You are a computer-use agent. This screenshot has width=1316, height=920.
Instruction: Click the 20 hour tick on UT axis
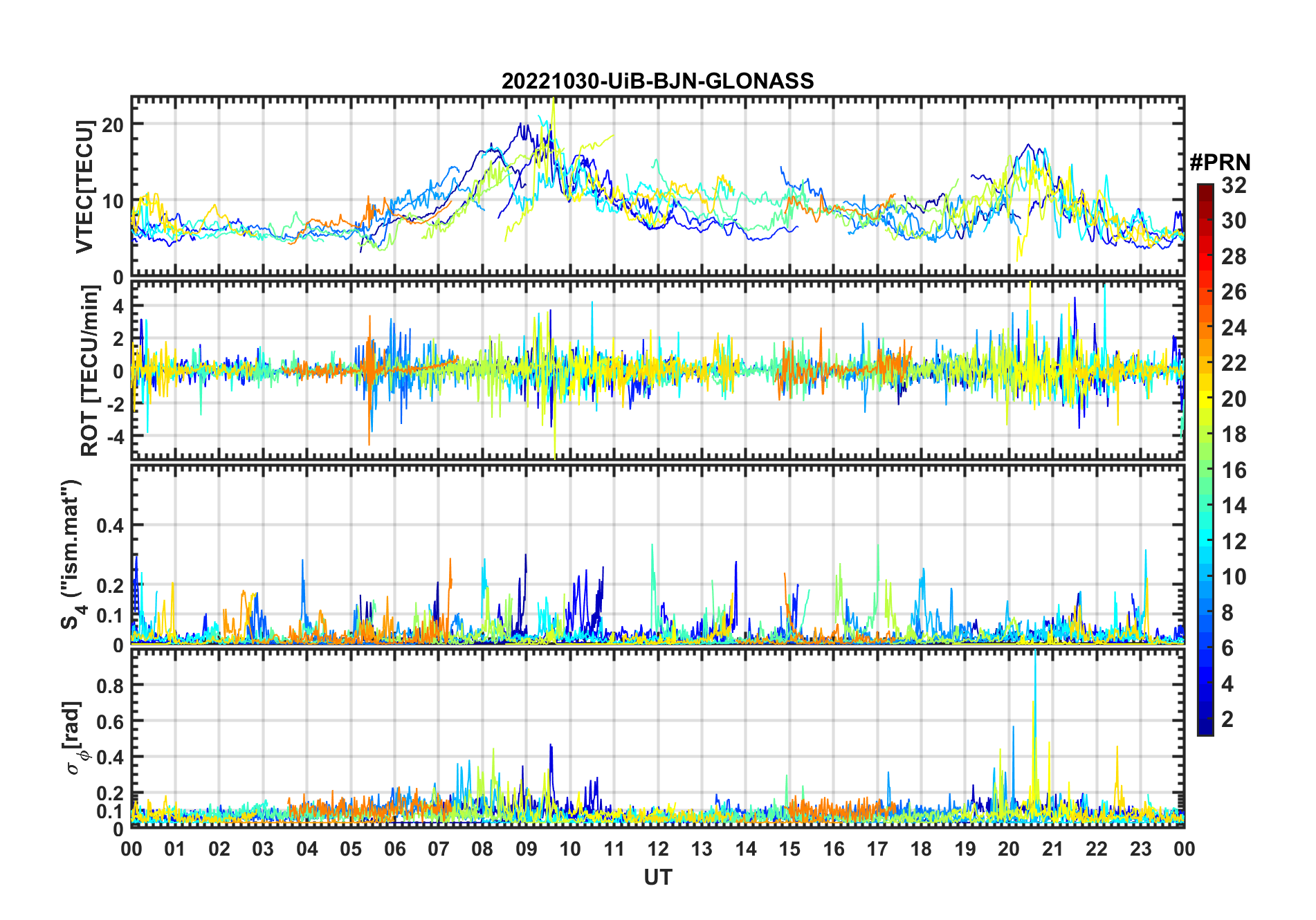coord(1008,849)
